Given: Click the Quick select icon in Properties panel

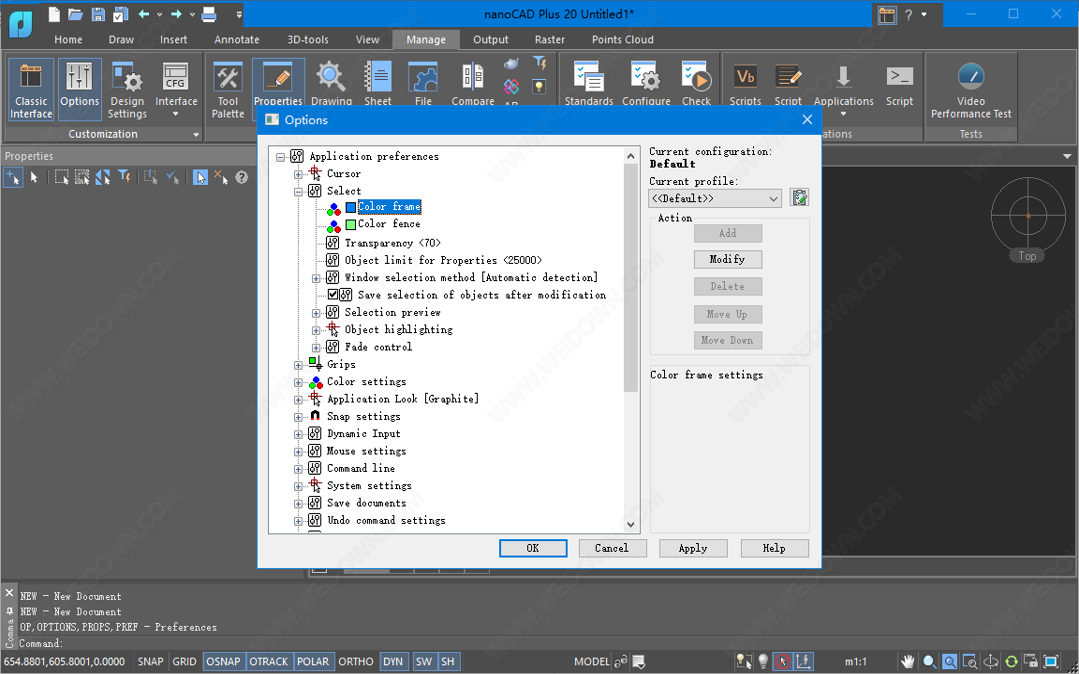Looking at the screenshot, I should (124, 178).
